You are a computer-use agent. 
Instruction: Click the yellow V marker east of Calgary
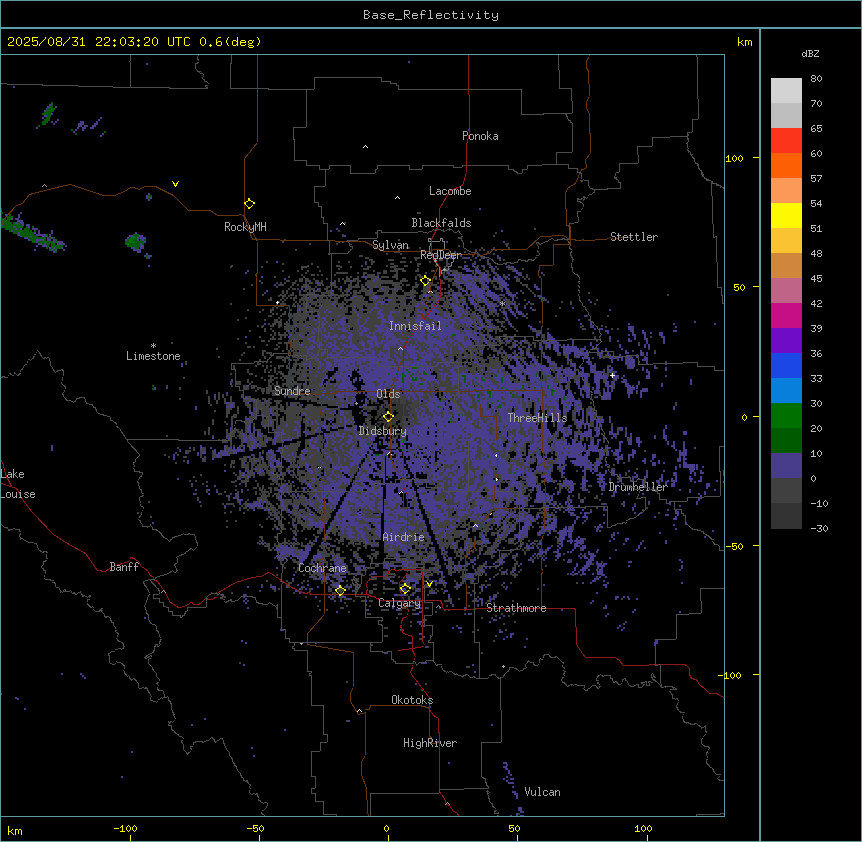pyautogui.click(x=429, y=584)
